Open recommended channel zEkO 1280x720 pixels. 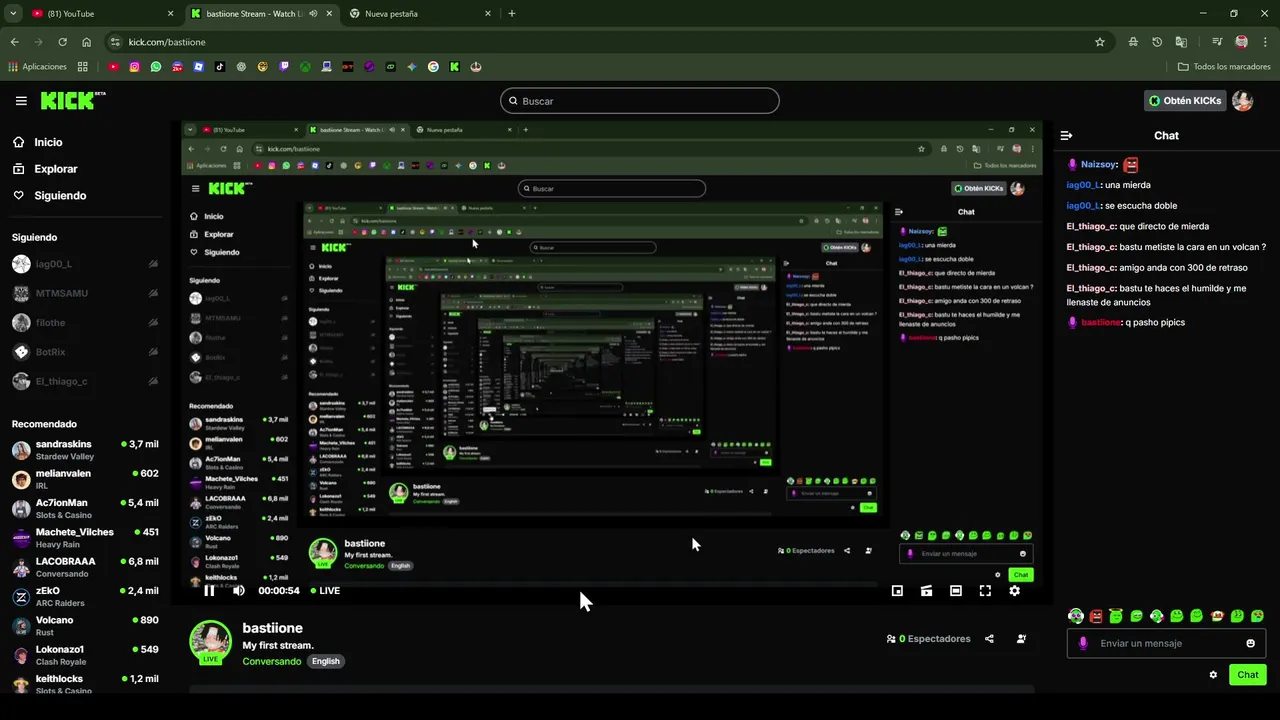pyautogui.click(x=85, y=596)
